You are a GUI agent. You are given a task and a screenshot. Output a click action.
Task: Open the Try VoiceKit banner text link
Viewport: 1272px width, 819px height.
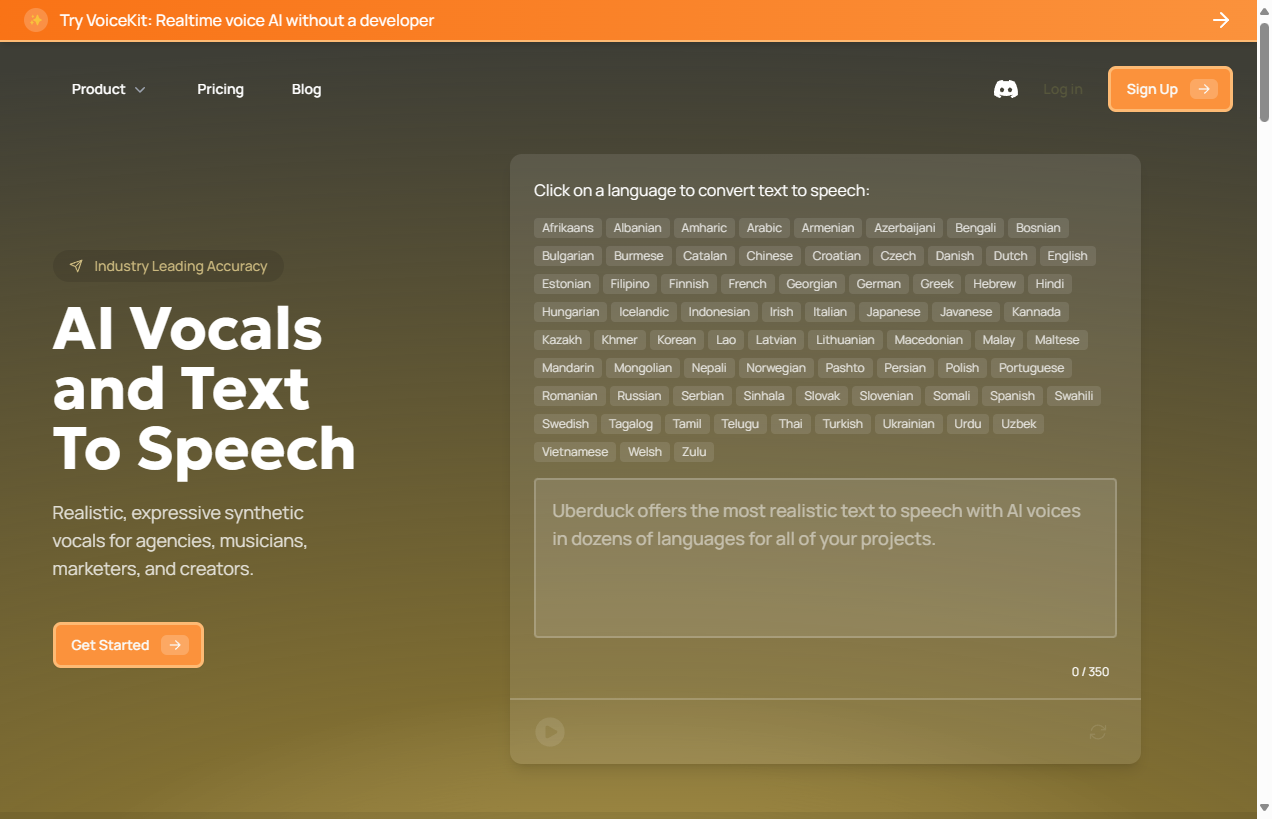pyautogui.click(x=247, y=20)
